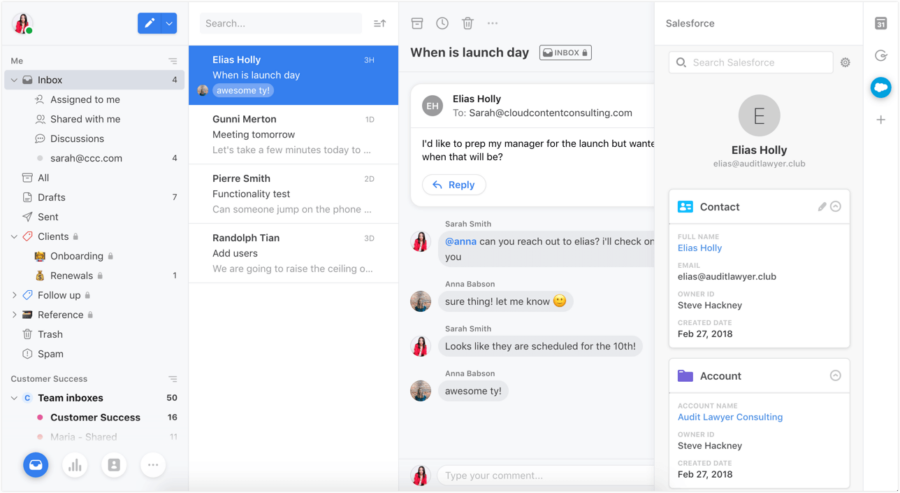
Task: Click the Reply button
Action: coord(453,185)
